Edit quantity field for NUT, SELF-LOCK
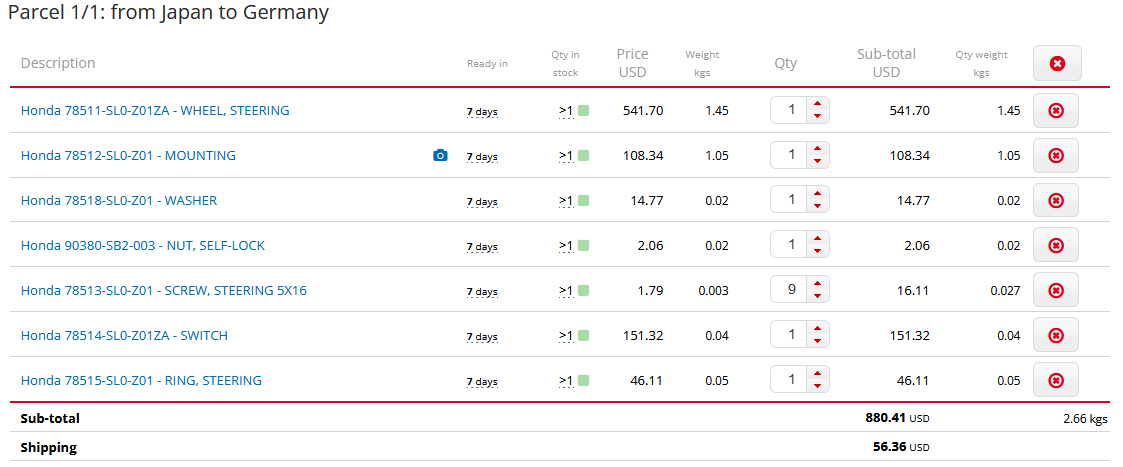1123x467 pixels. click(789, 246)
